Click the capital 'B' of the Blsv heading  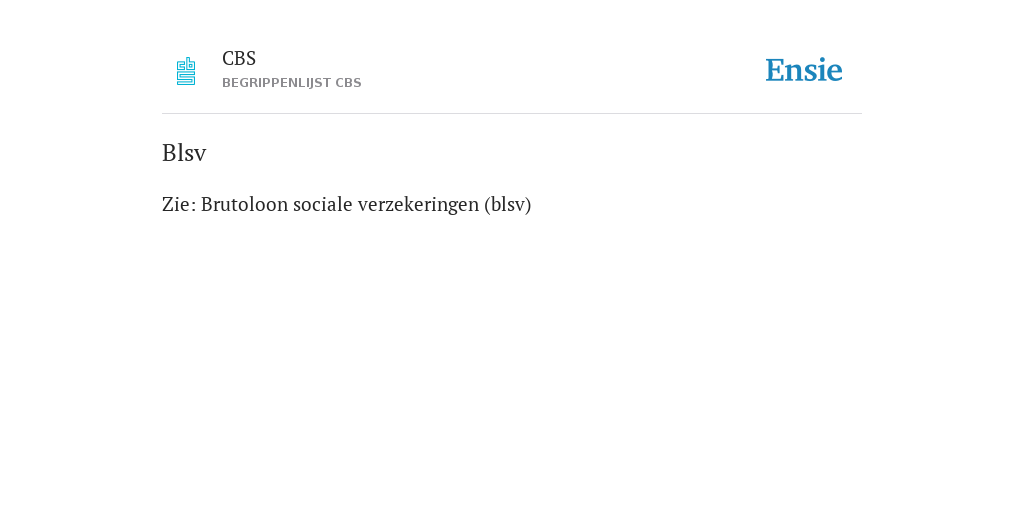coord(168,153)
